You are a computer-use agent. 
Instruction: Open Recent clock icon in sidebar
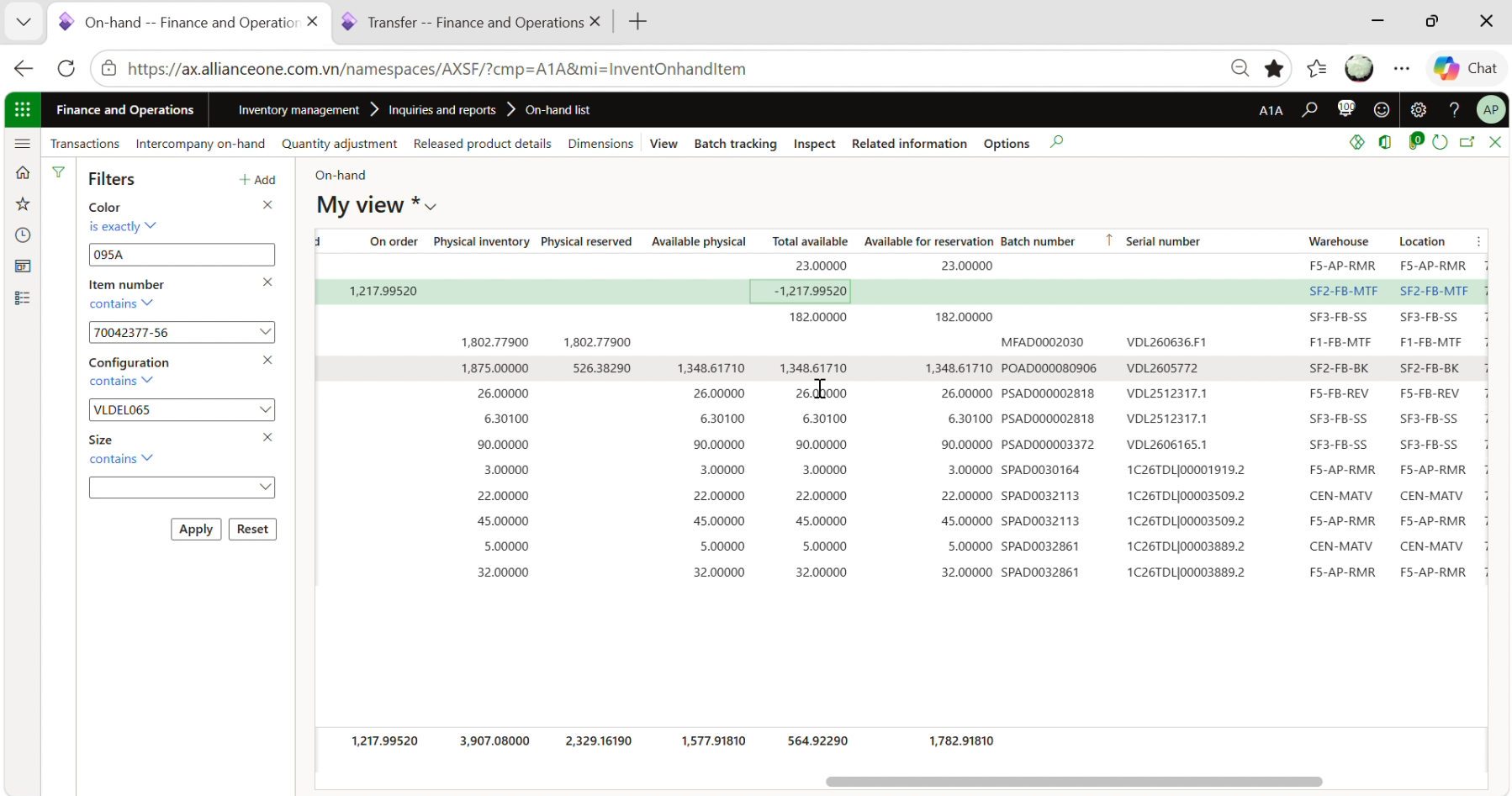pos(23,235)
